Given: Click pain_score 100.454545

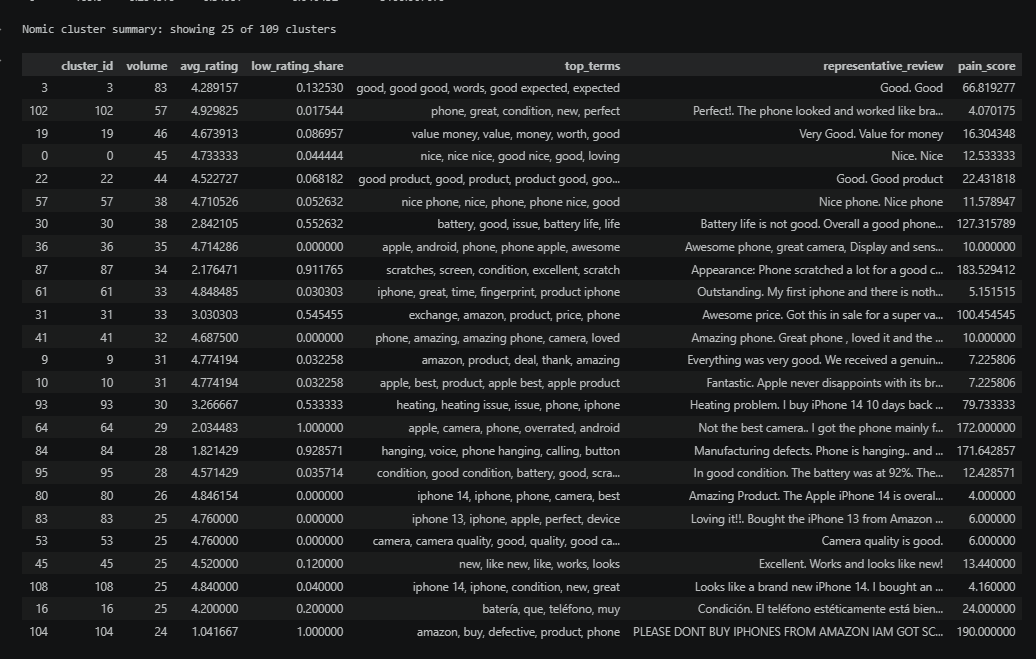Looking at the screenshot, I should [x=986, y=315].
